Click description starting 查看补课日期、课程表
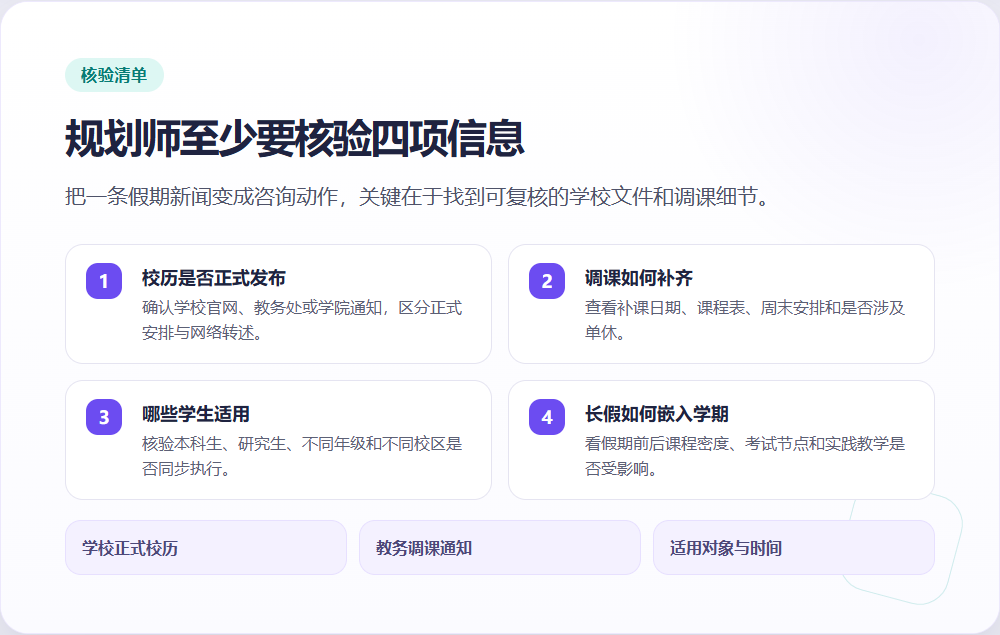 [745, 320]
